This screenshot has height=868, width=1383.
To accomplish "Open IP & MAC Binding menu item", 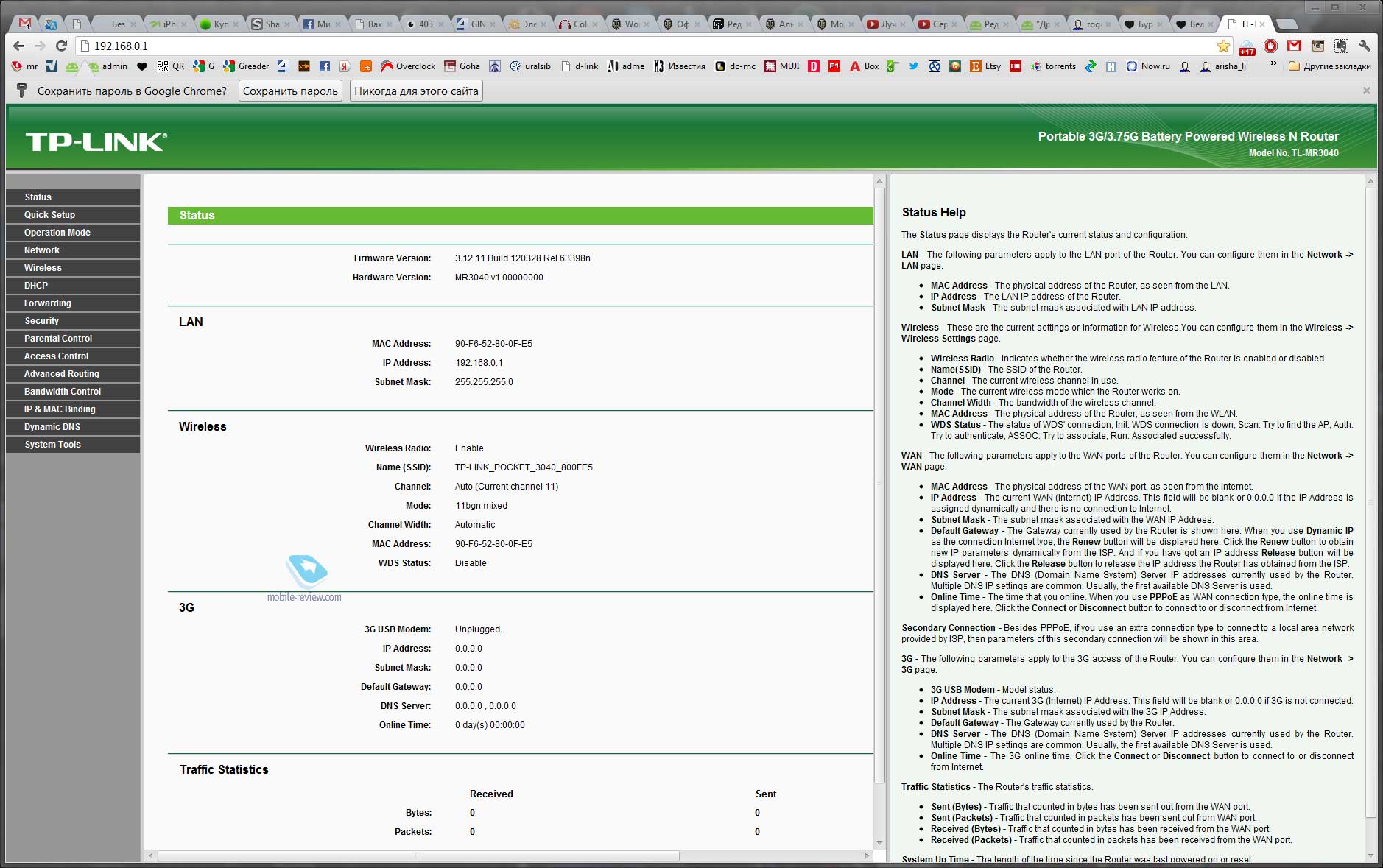I will (73, 409).
